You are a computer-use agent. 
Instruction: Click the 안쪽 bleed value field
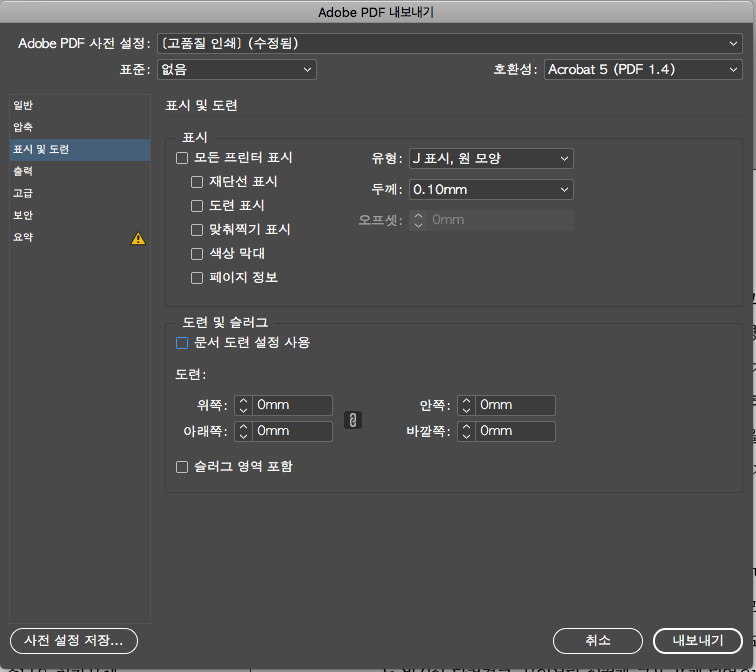coord(515,405)
